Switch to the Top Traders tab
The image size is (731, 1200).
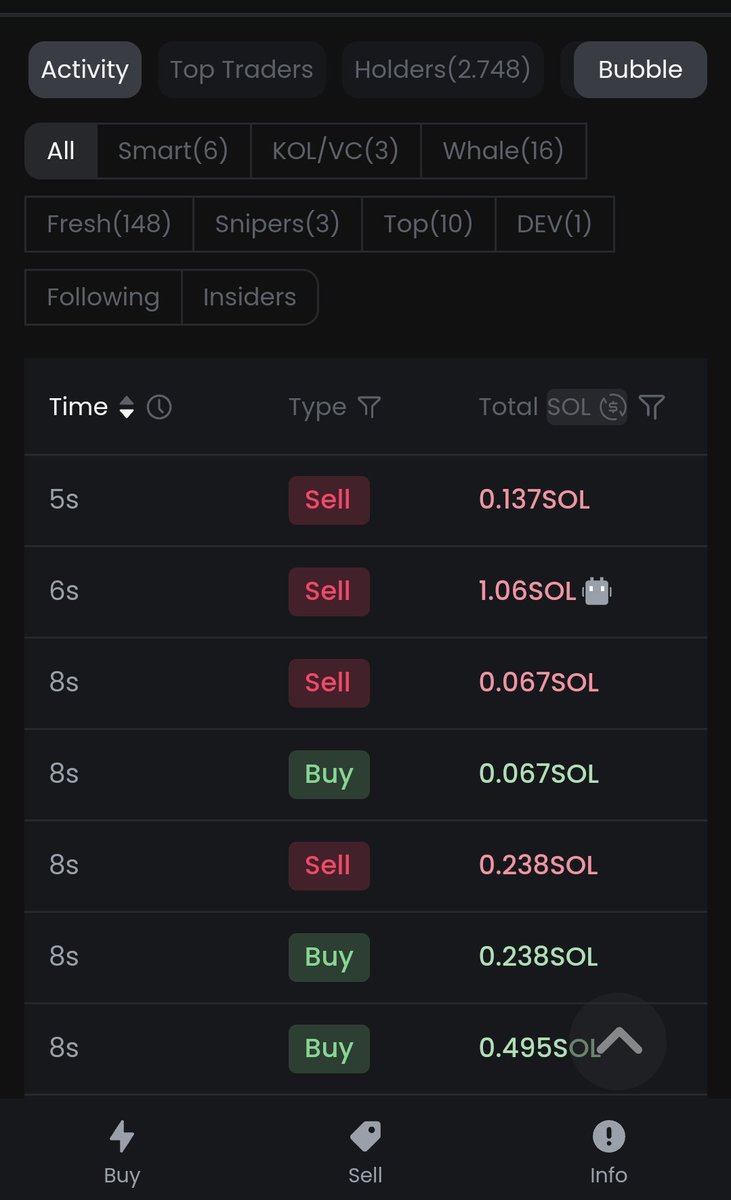tap(241, 70)
